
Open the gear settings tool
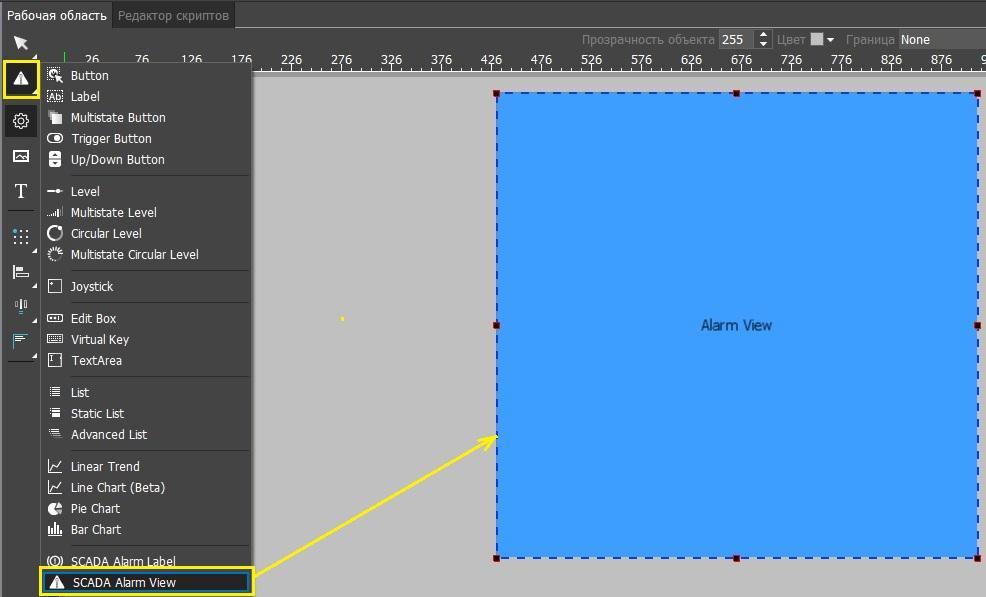click(x=21, y=121)
